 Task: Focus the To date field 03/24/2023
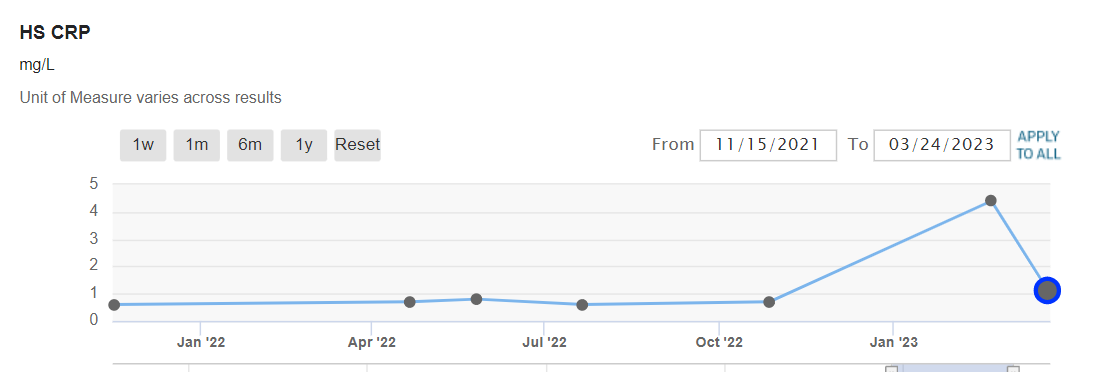(x=942, y=145)
